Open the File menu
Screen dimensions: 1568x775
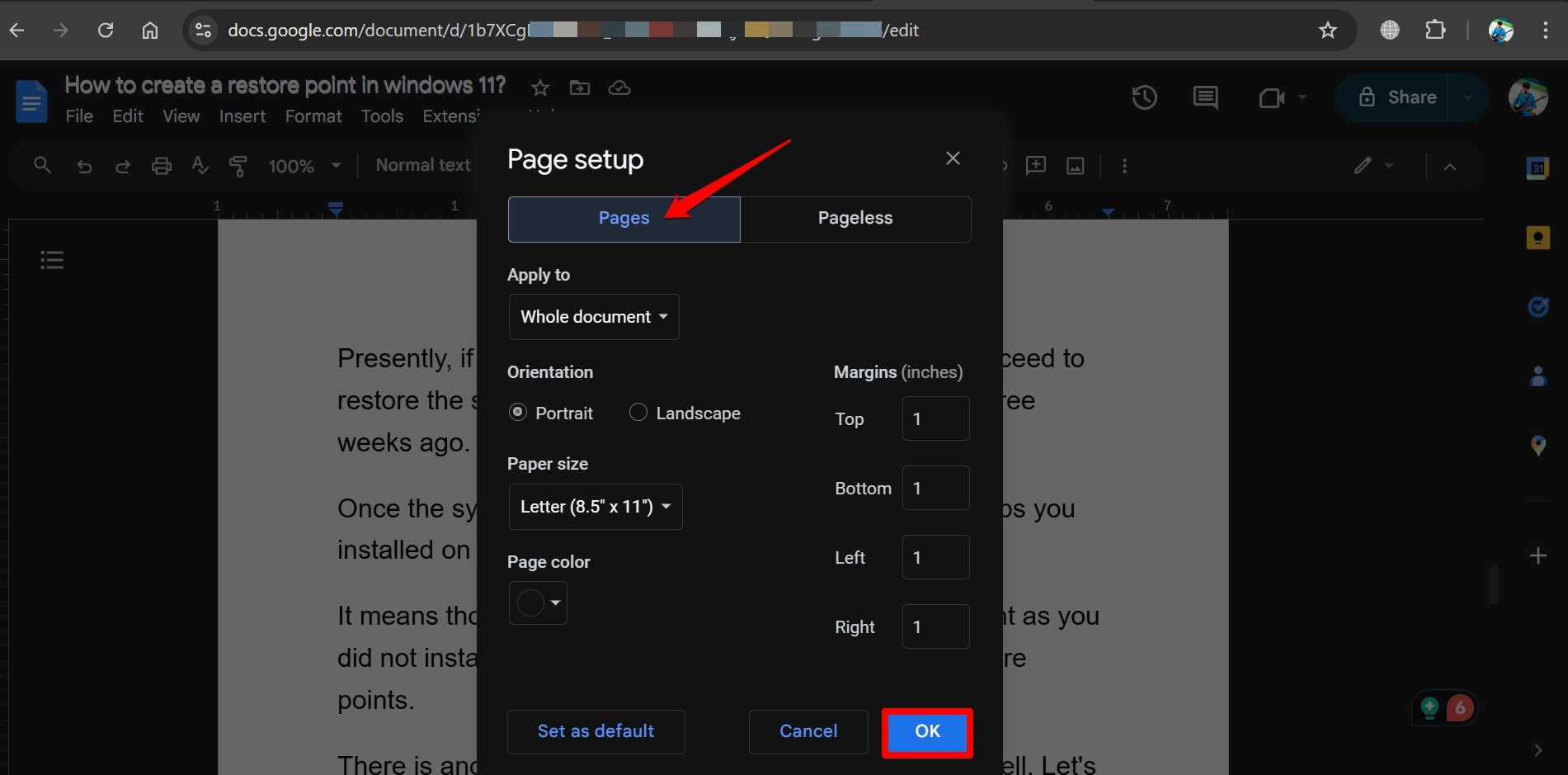pyautogui.click(x=79, y=116)
